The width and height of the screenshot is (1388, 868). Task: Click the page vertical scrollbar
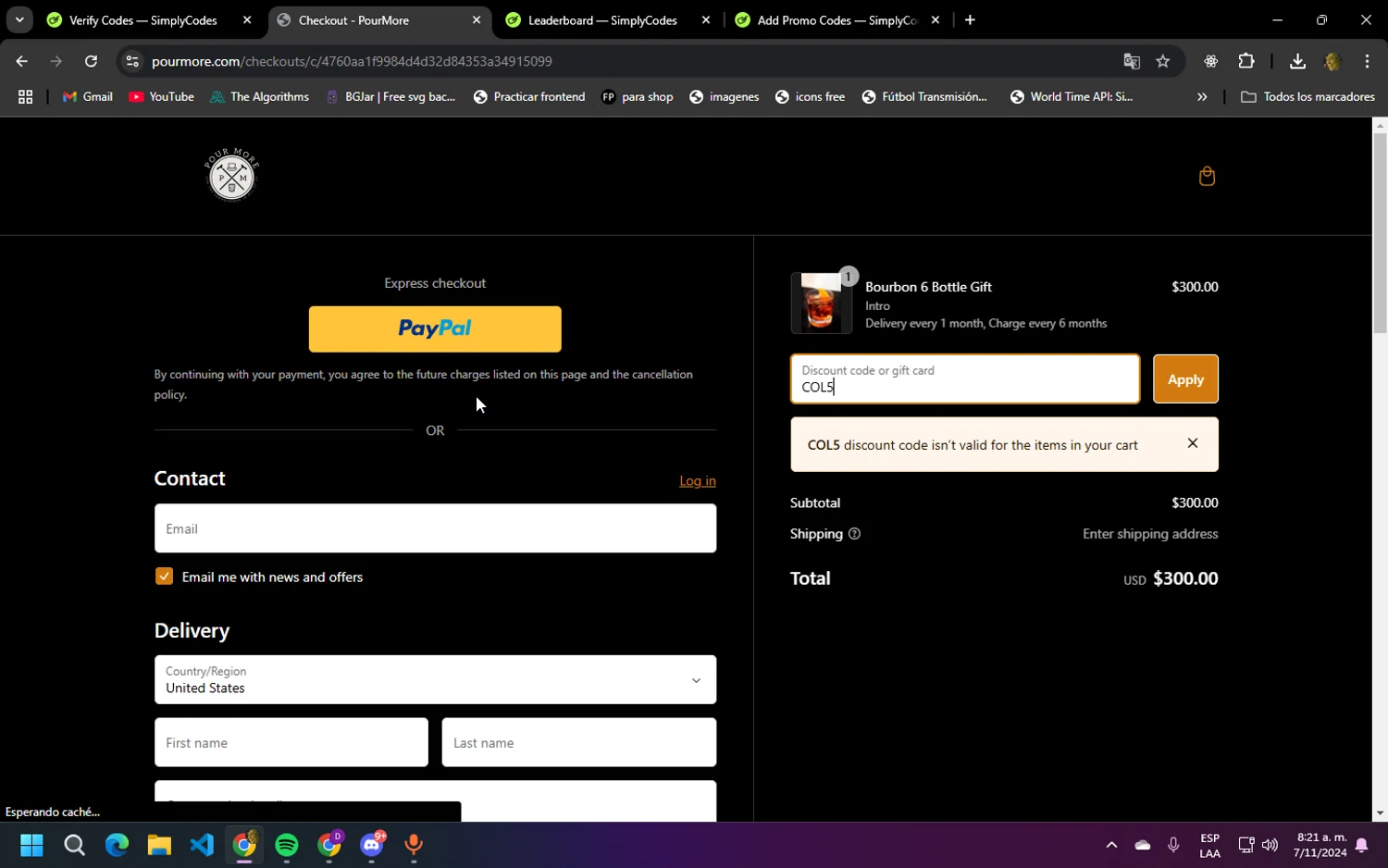click(1380, 231)
